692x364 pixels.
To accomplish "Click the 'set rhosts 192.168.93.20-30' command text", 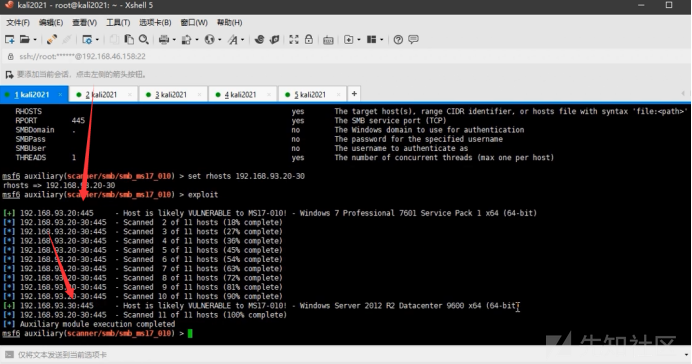I will [x=246, y=176].
